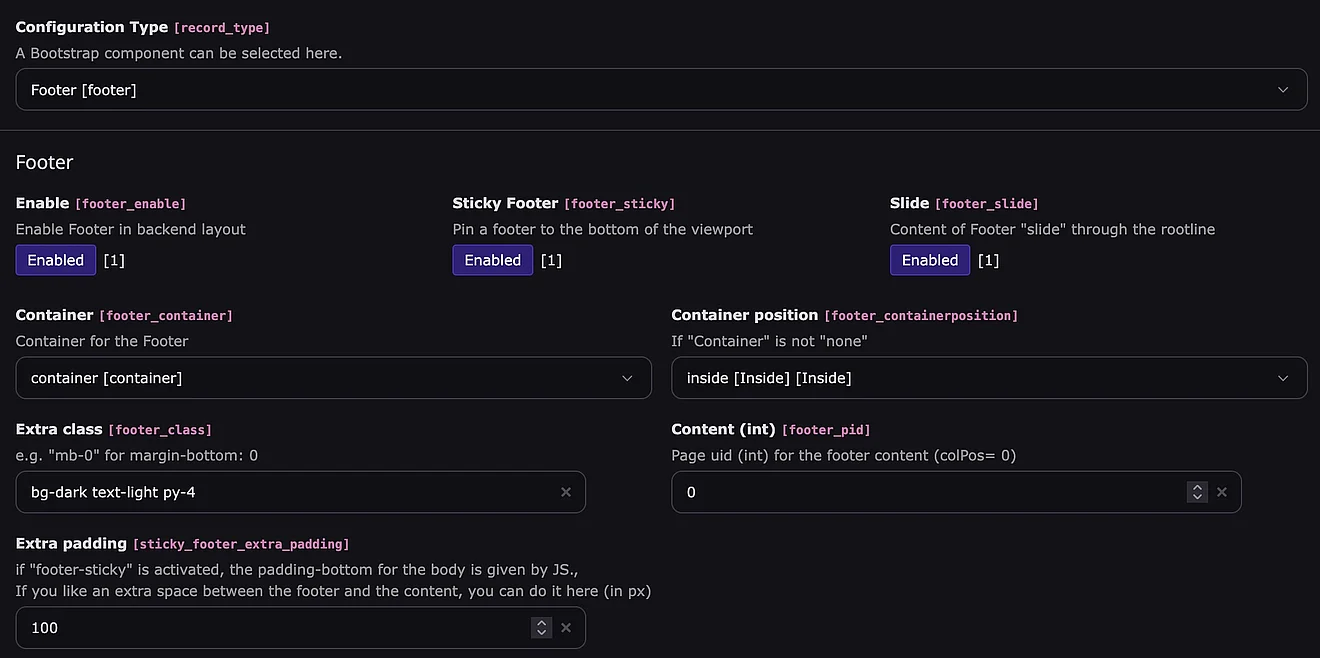Increment the Content (int) page uid
The image size is (1320, 658).
click(1197, 487)
